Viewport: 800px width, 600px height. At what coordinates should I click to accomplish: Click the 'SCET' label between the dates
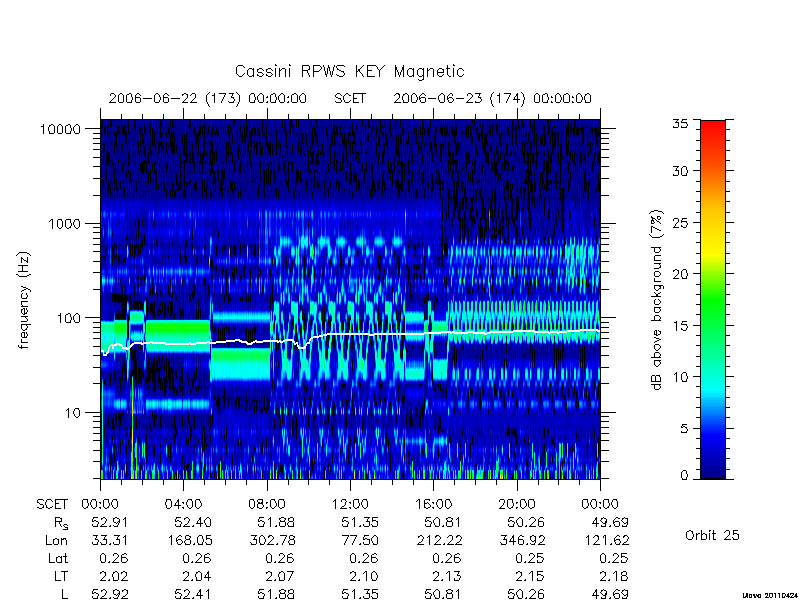point(350,98)
